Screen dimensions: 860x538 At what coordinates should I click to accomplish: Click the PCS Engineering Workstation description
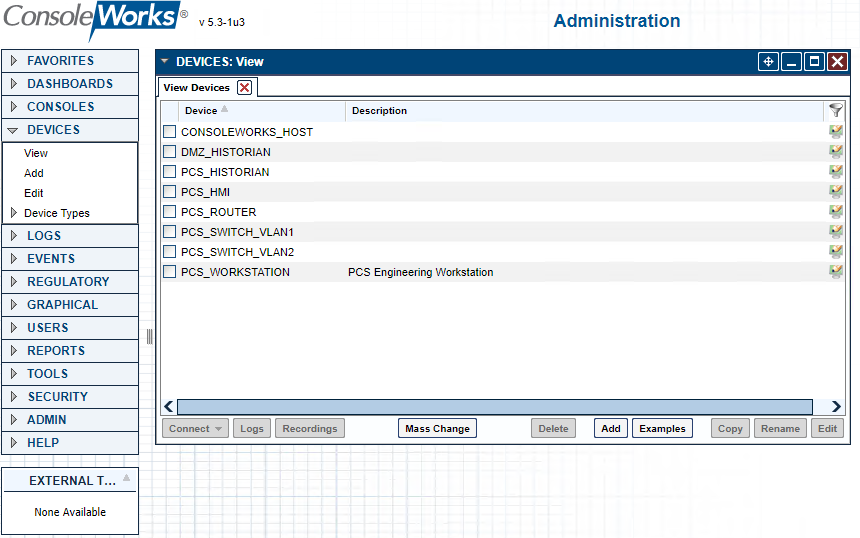point(421,272)
